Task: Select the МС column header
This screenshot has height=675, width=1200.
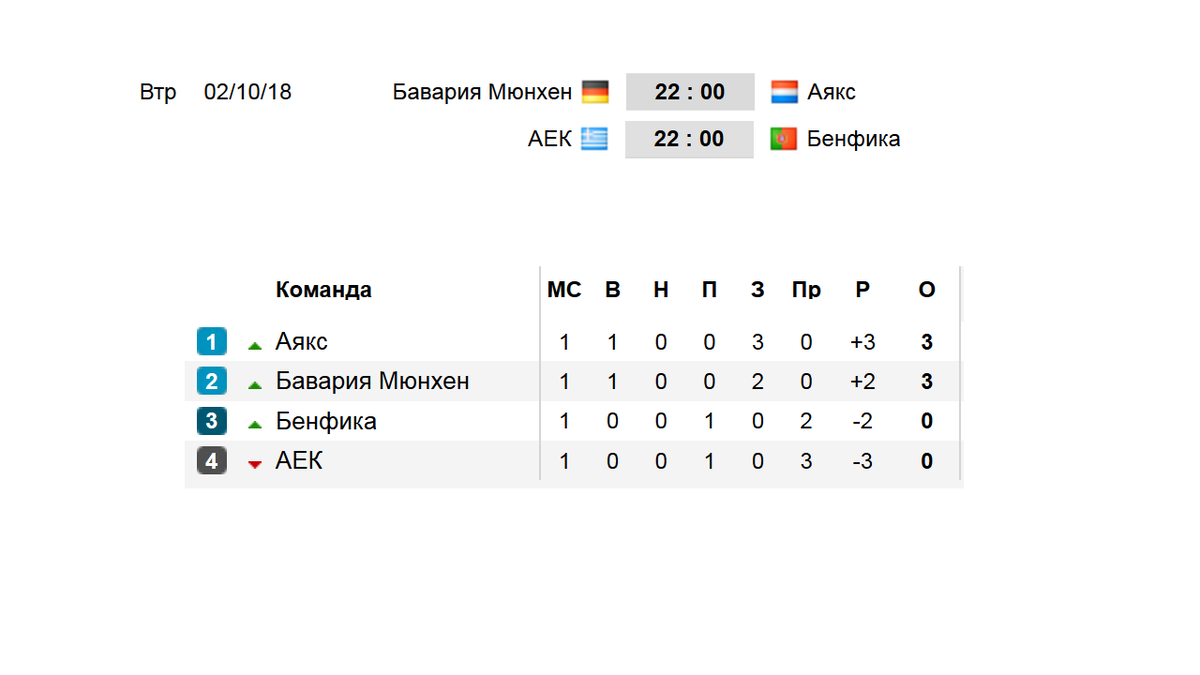Action: 564,290
